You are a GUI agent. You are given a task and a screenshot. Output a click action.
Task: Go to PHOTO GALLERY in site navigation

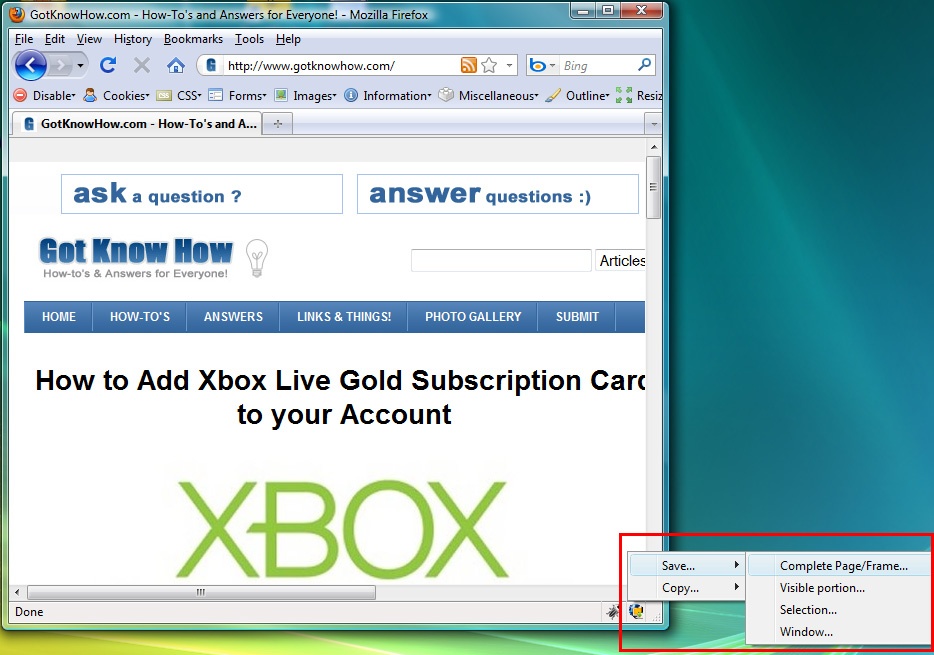[473, 317]
